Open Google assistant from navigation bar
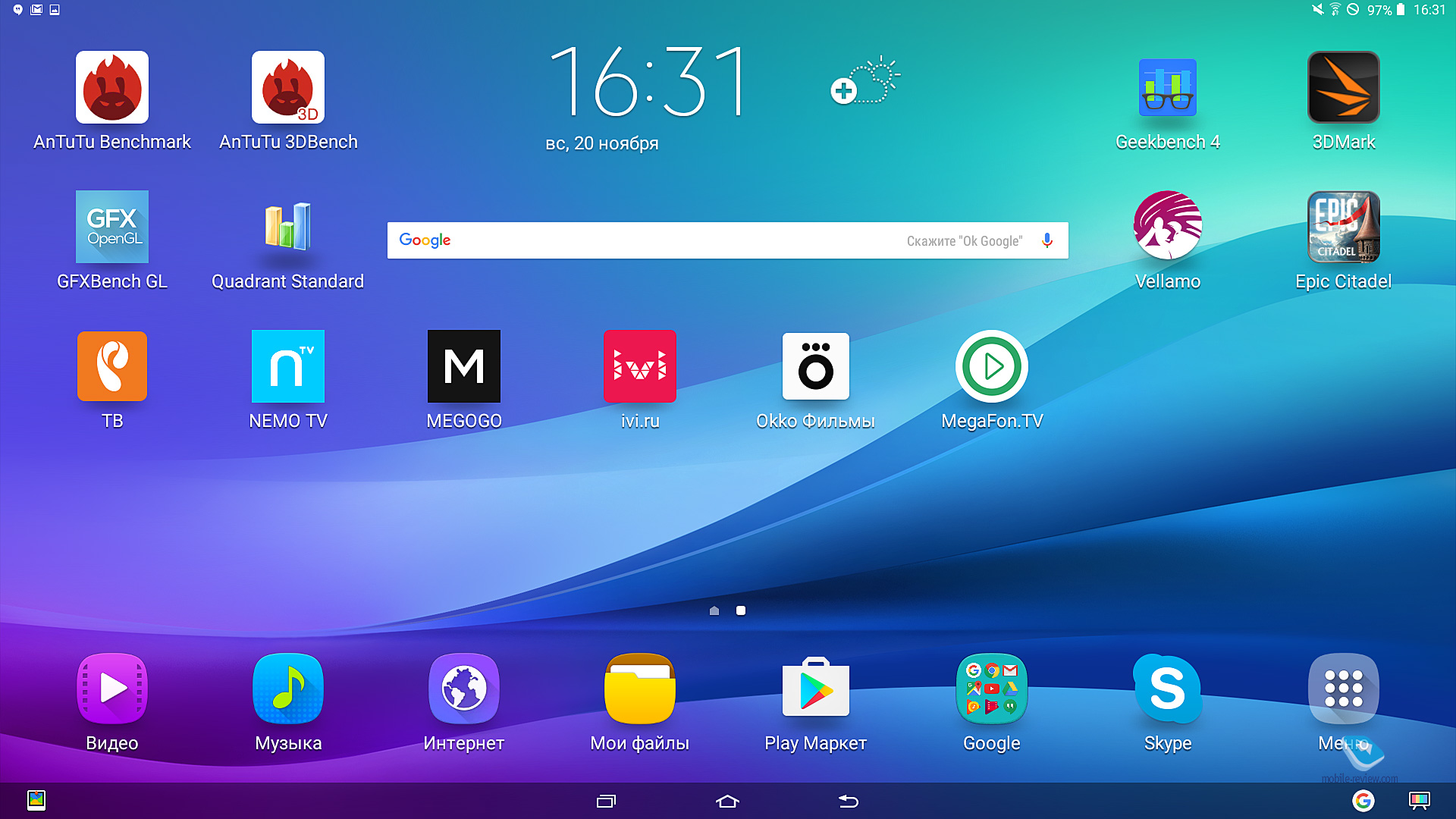The image size is (1456, 819). pos(1363,801)
